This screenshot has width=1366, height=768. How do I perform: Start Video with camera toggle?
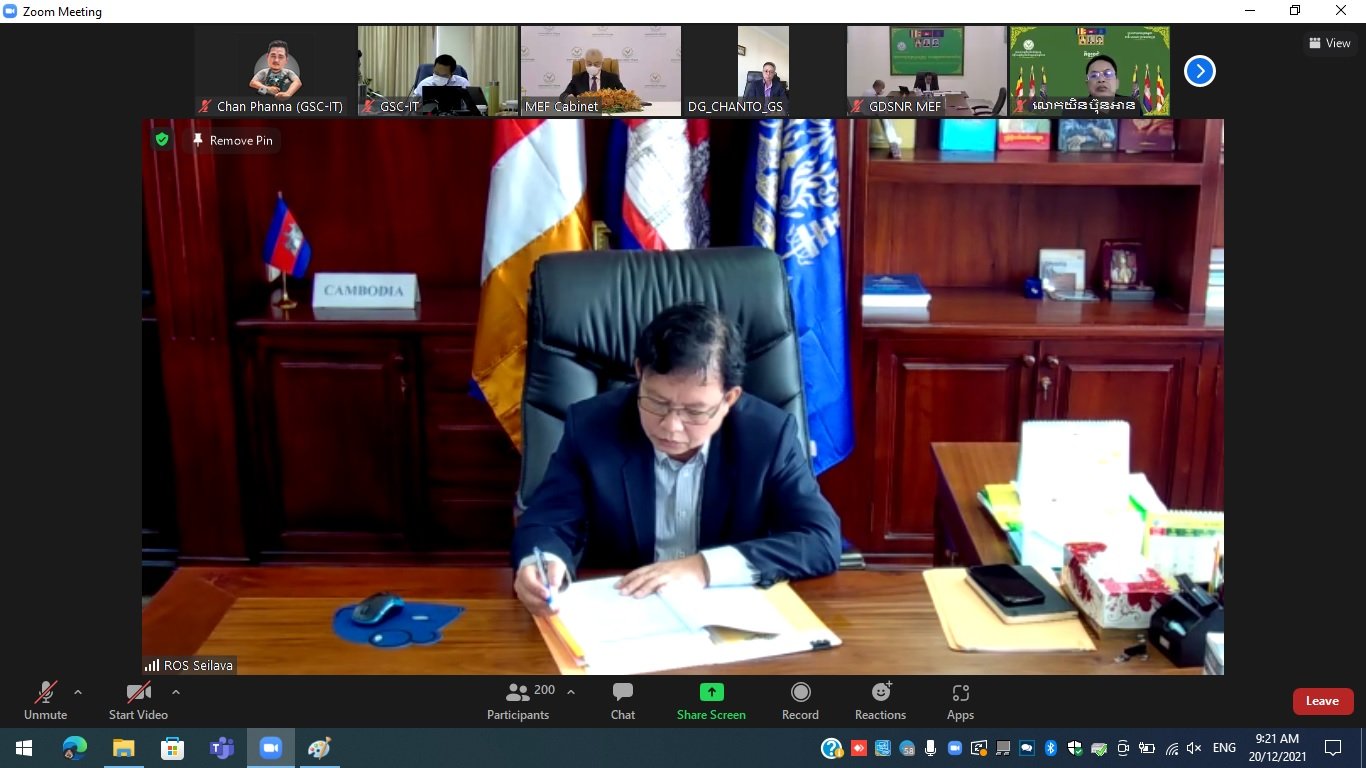[x=138, y=701]
